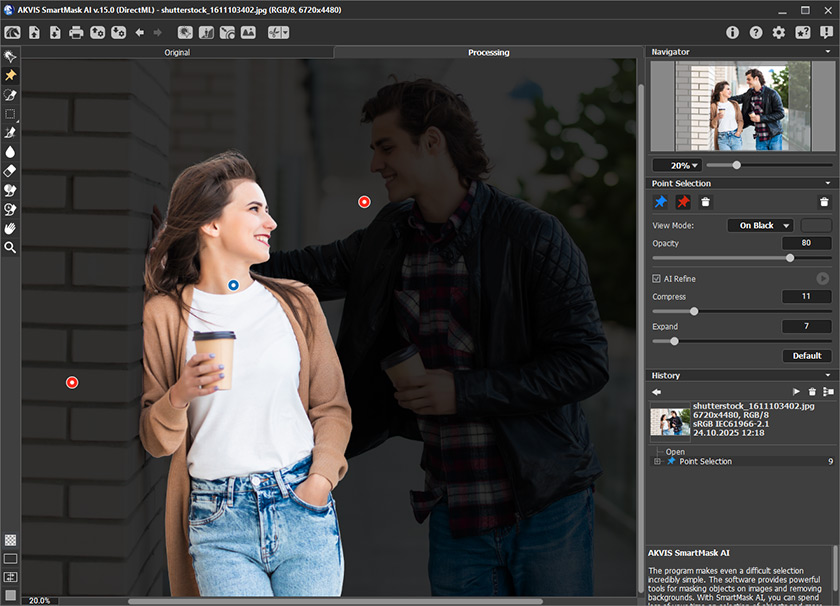Click the program info icon
This screenshot has width=840, height=606.
733,33
